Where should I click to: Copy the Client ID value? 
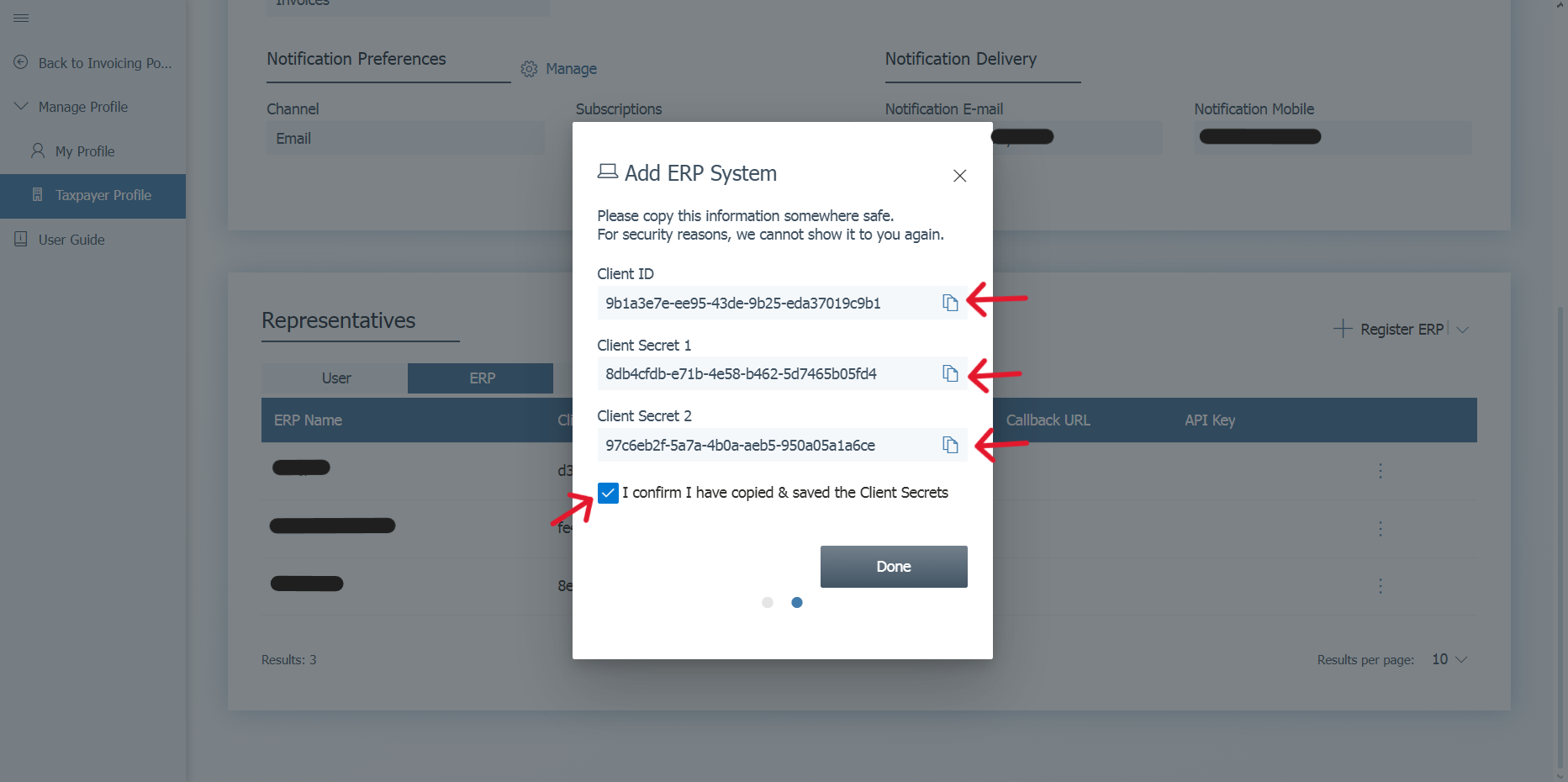[x=950, y=303]
